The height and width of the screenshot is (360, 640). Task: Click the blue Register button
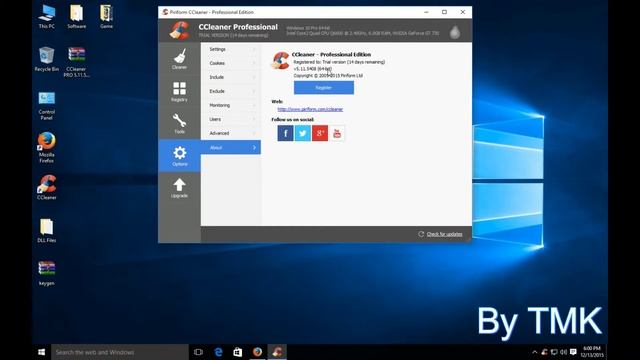coord(324,87)
